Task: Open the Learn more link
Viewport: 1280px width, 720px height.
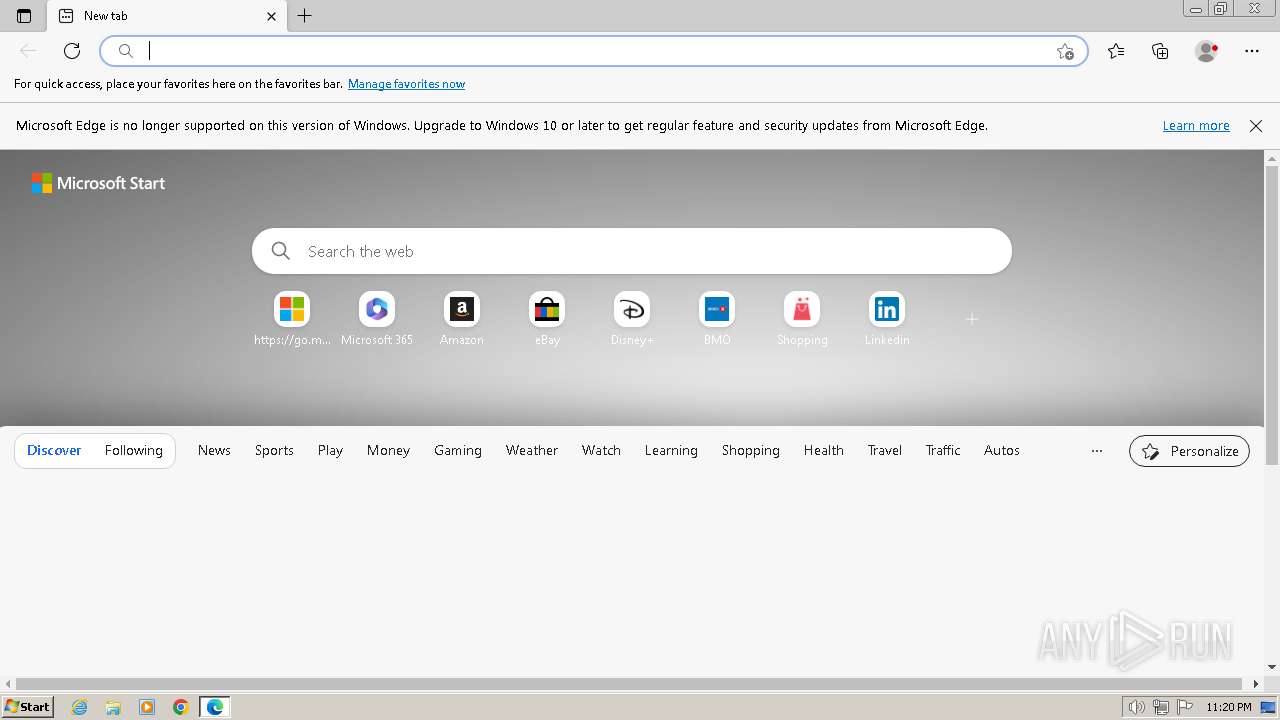Action: [x=1196, y=126]
